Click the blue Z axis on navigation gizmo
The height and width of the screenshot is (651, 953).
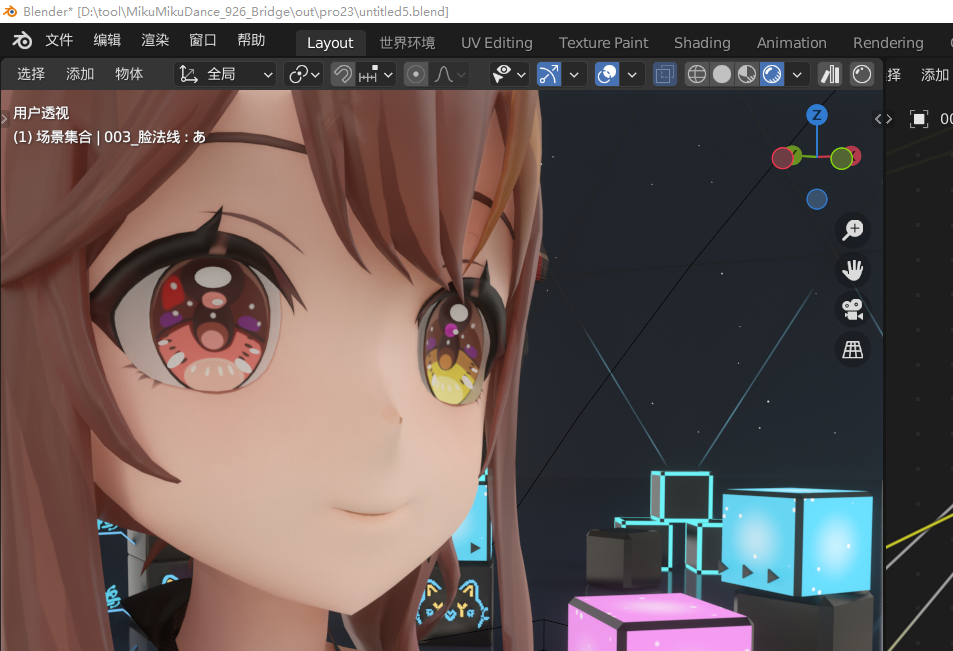point(817,115)
